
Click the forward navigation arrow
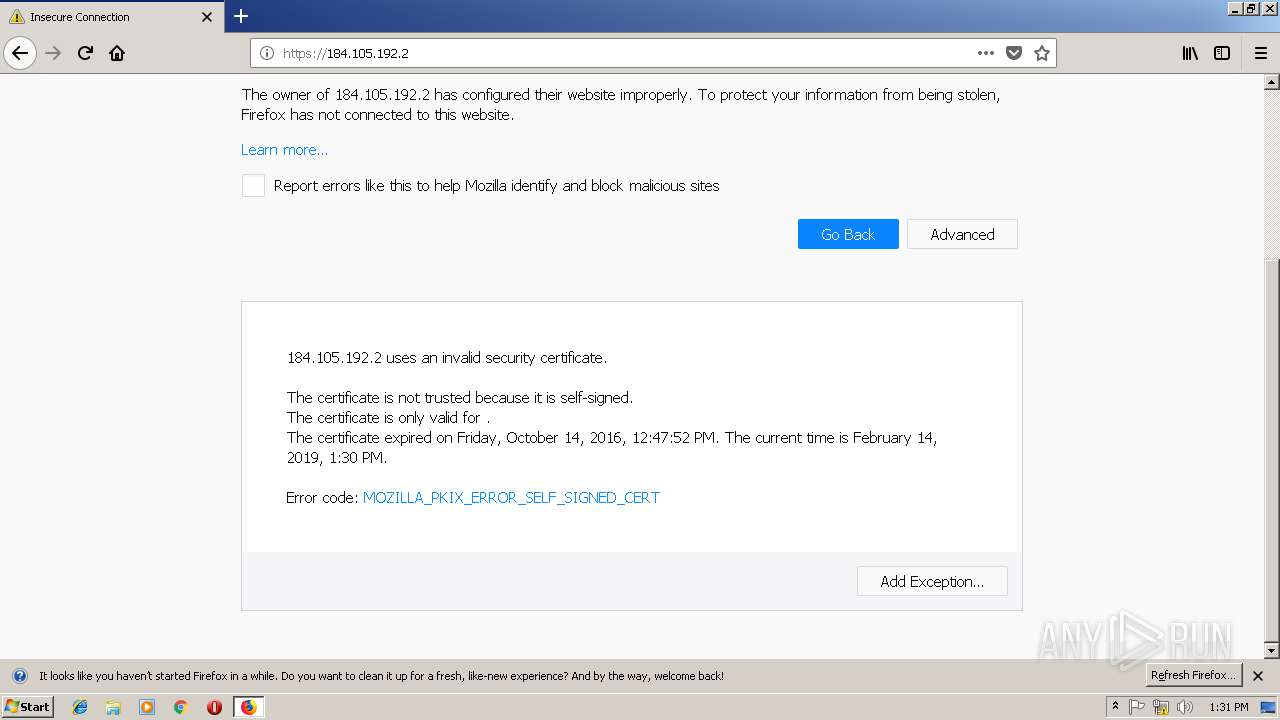(x=54, y=53)
